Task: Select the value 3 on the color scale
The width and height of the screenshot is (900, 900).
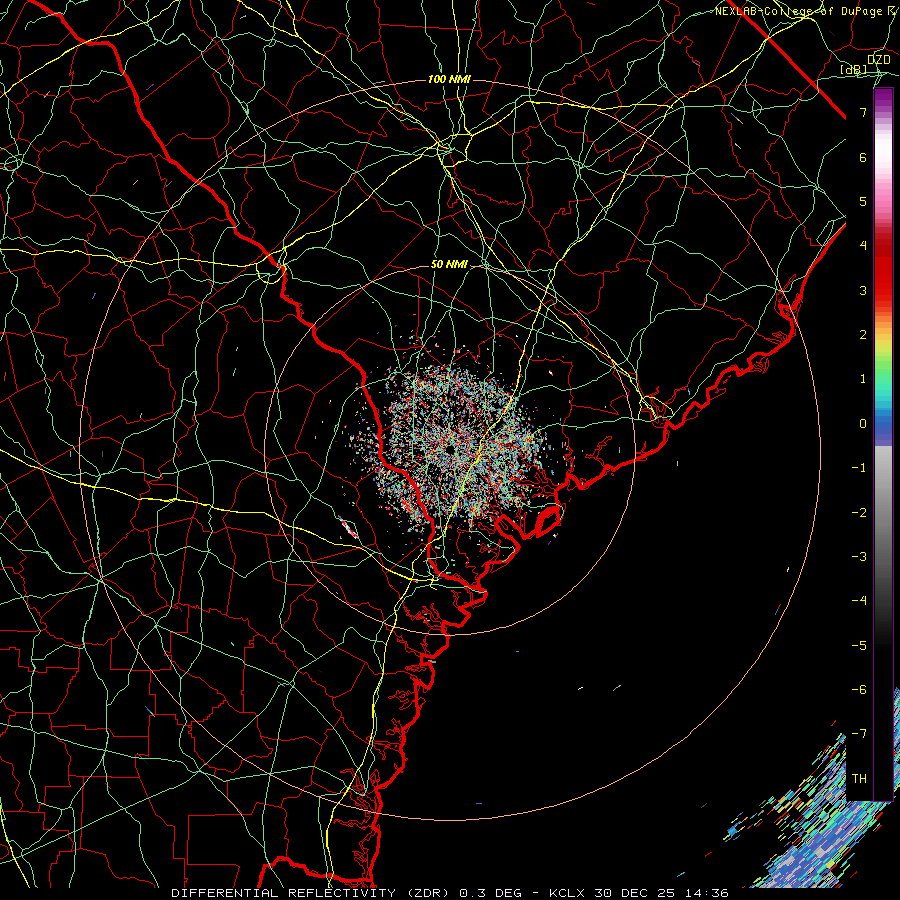Action: [863, 290]
